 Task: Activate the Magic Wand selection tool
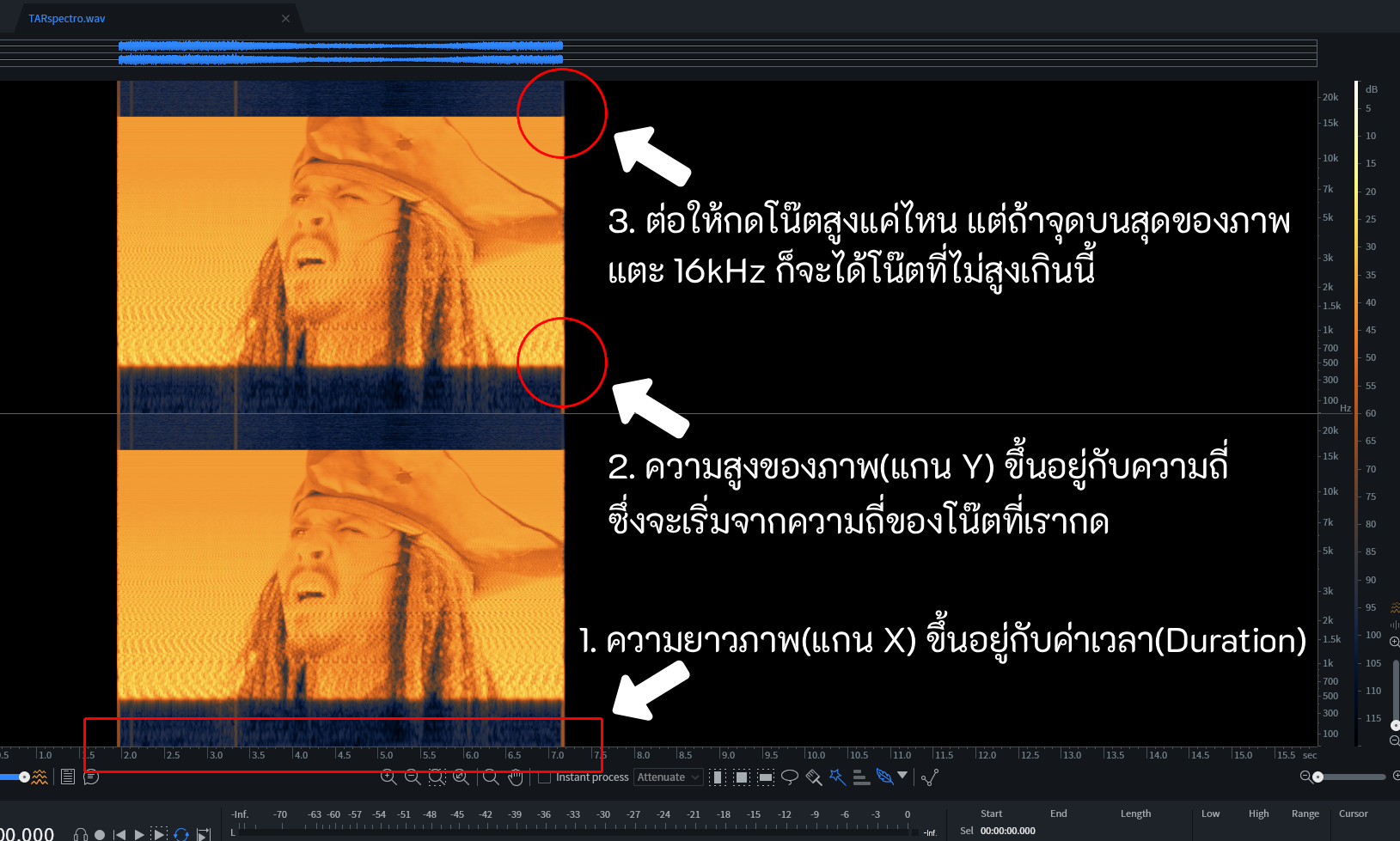pos(837,777)
